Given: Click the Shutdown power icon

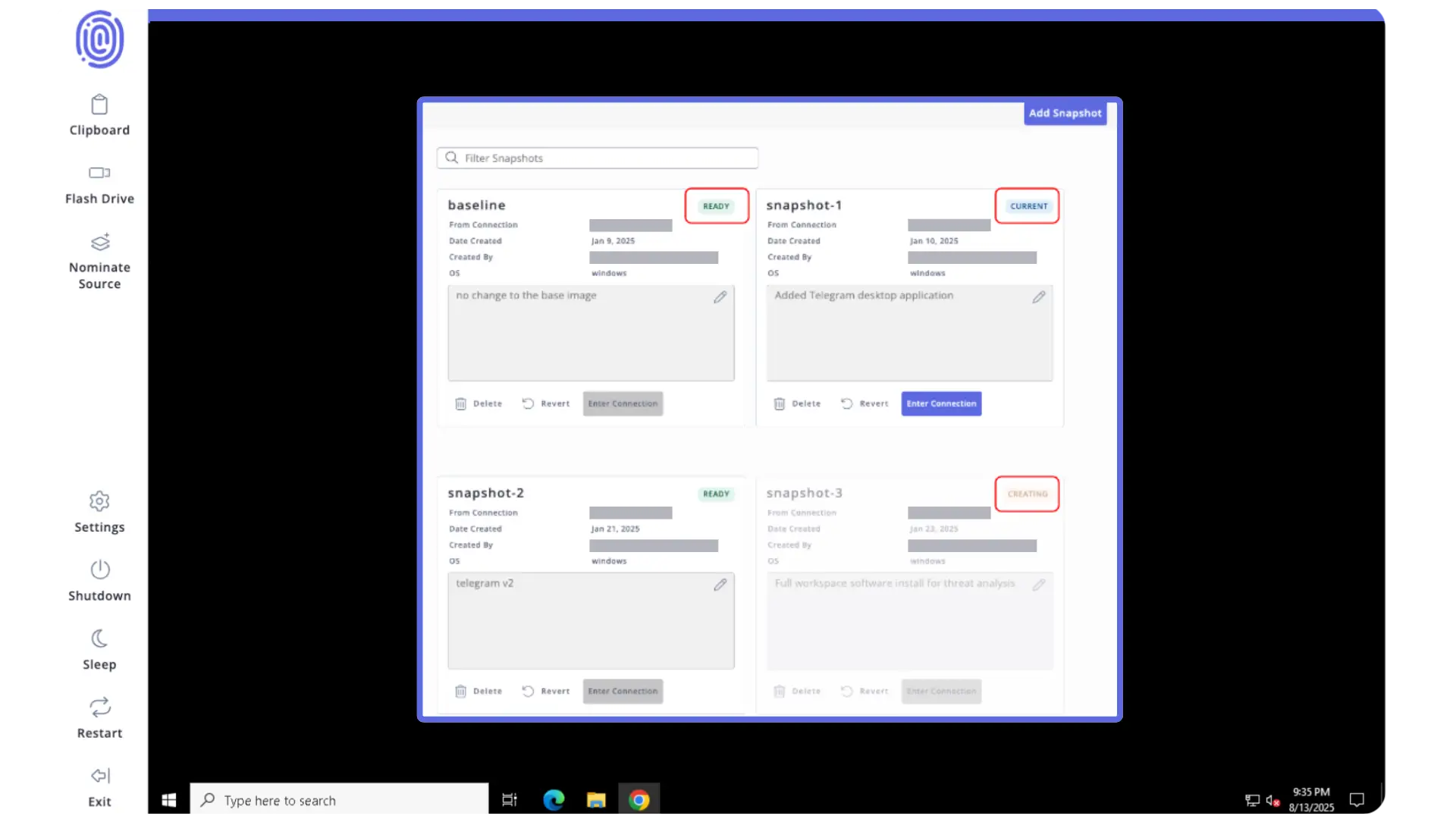Looking at the screenshot, I should 99,570.
